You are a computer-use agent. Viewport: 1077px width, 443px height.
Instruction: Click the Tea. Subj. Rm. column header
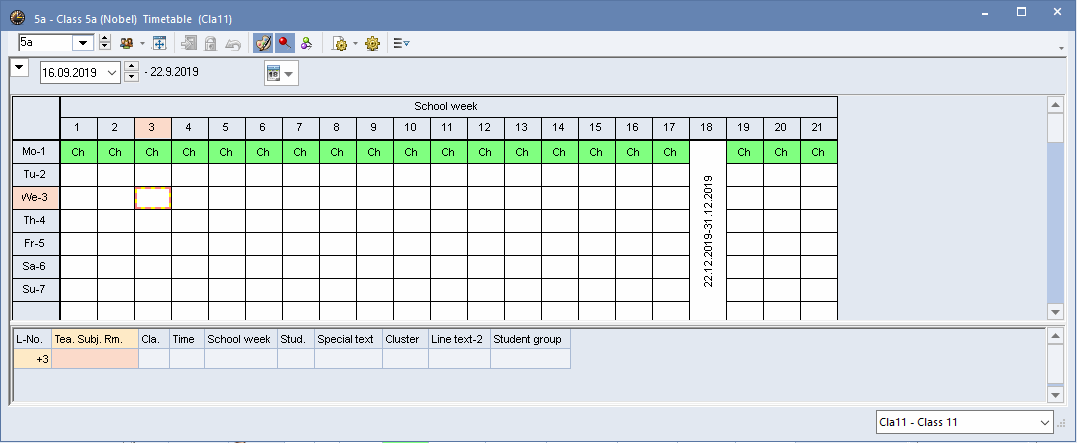point(95,339)
